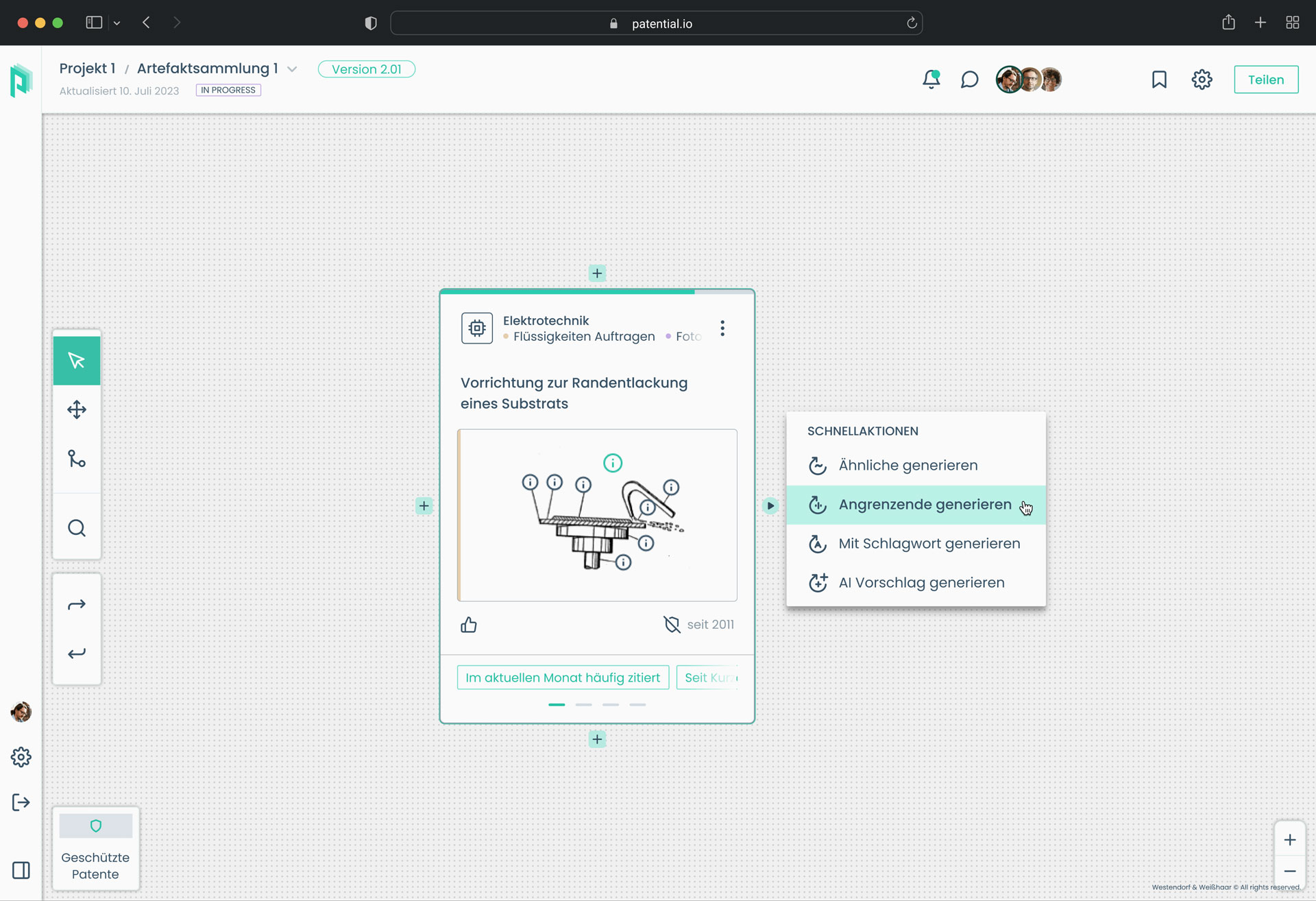Click the Im aktuellen Monat häufig zitiert tag
This screenshot has height=901, width=1316.
[x=563, y=677]
